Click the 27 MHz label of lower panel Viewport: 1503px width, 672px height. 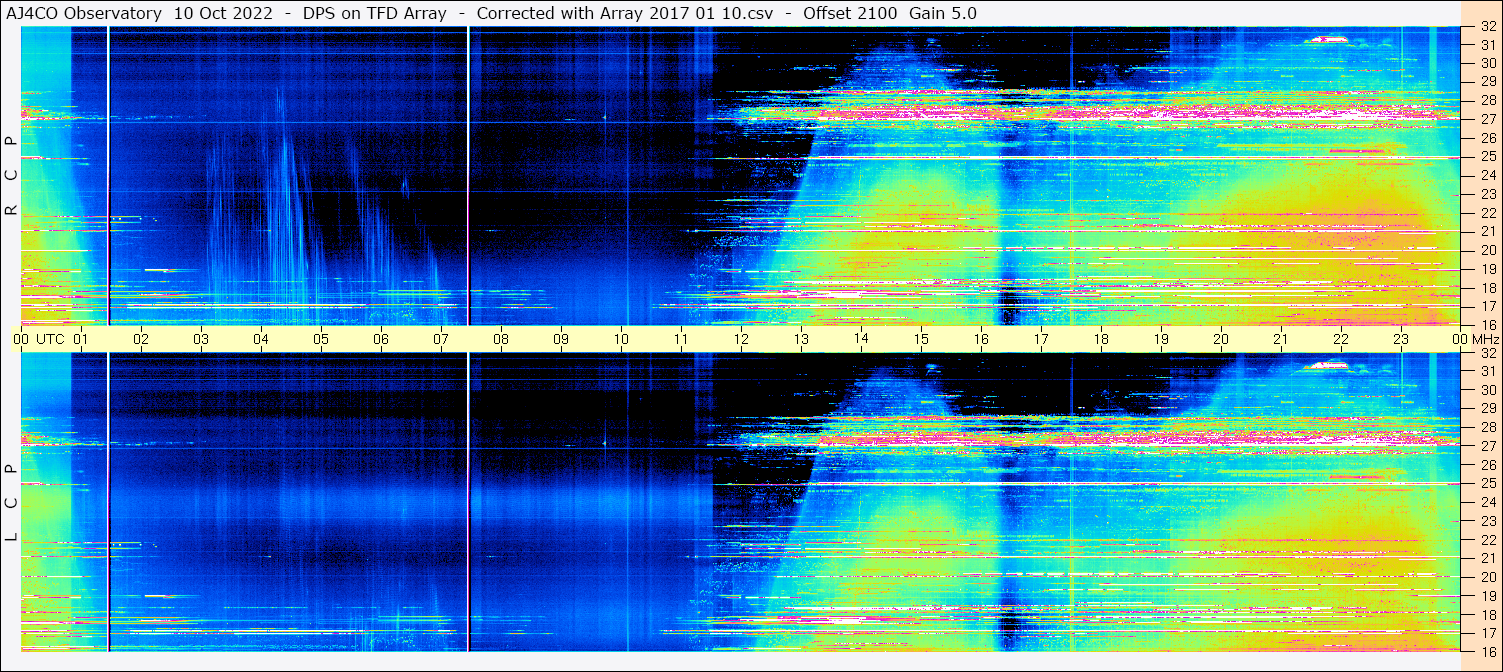pos(1487,446)
